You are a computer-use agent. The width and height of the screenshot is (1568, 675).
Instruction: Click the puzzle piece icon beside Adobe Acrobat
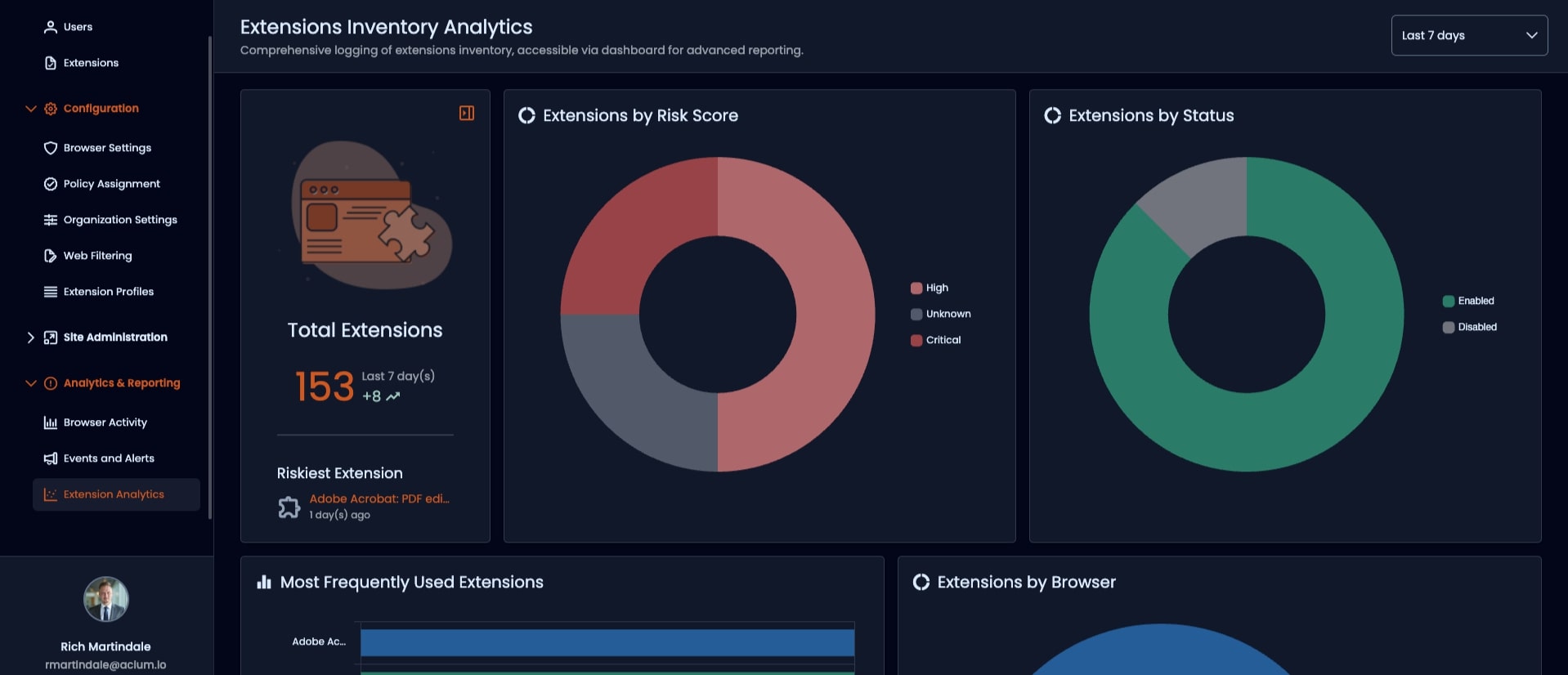[289, 507]
